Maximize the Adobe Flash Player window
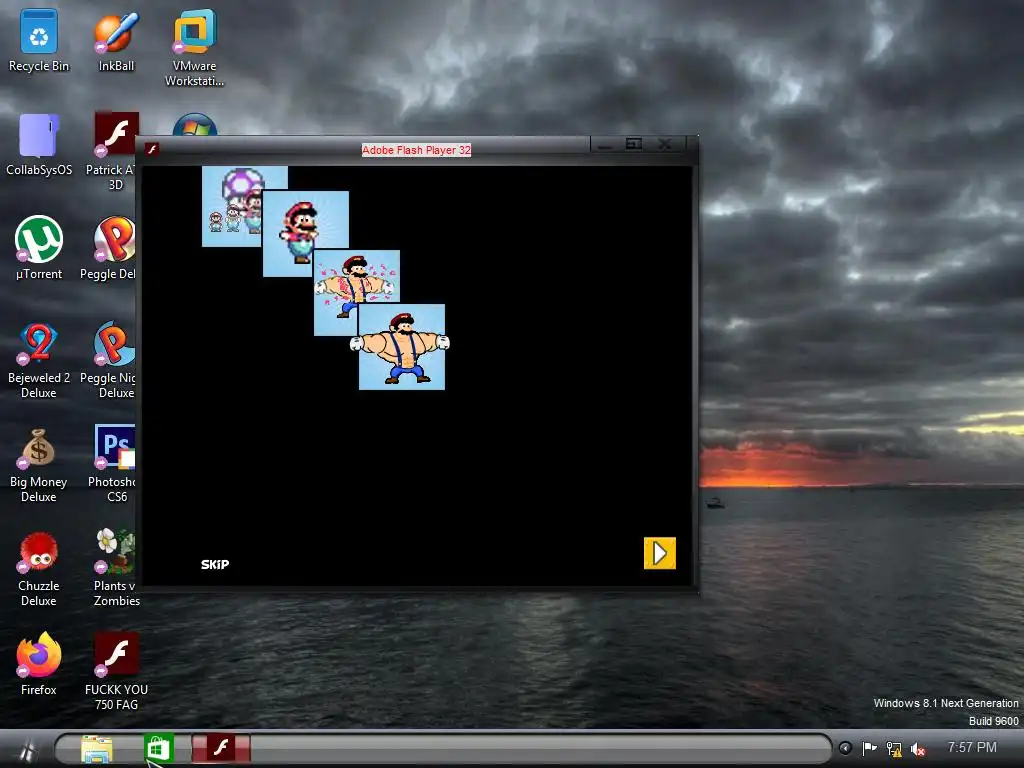 (633, 144)
